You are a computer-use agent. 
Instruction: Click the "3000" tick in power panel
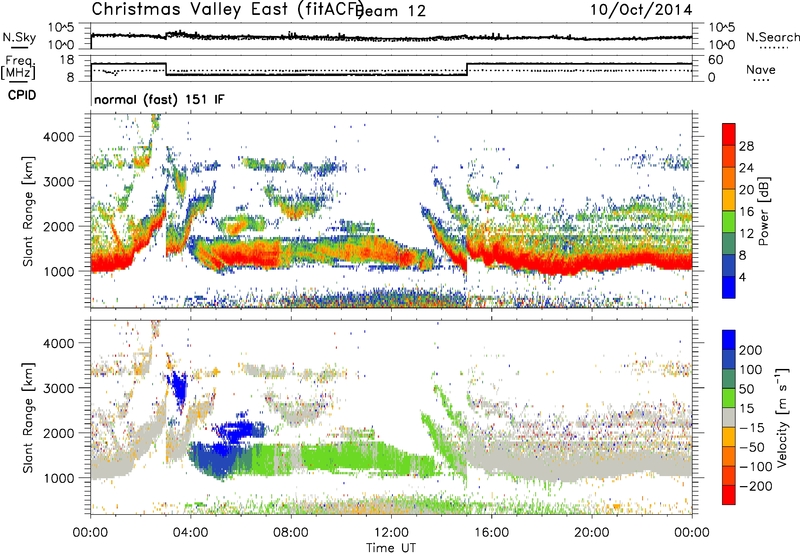coord(59,182)
